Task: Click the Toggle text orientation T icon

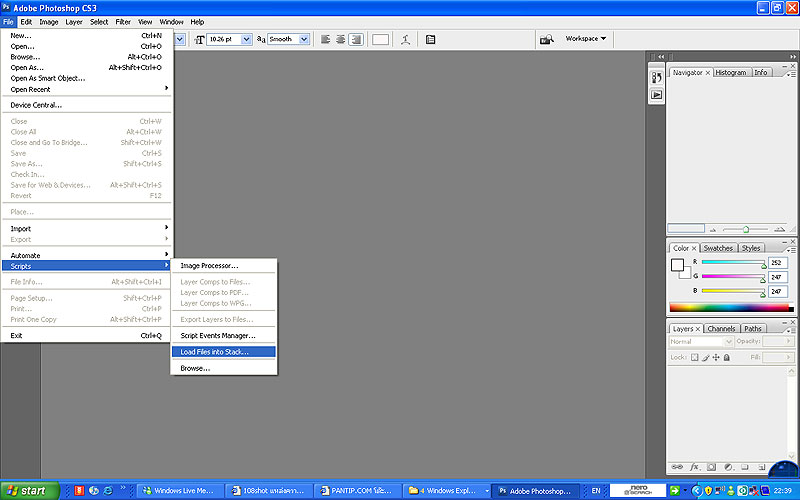Action: 199,40
